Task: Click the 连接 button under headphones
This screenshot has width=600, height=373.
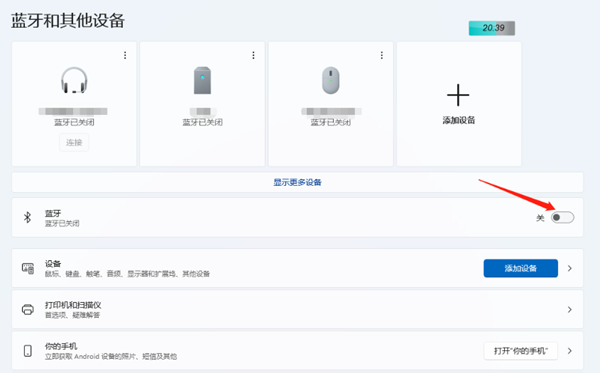Action: coord(74,142)
